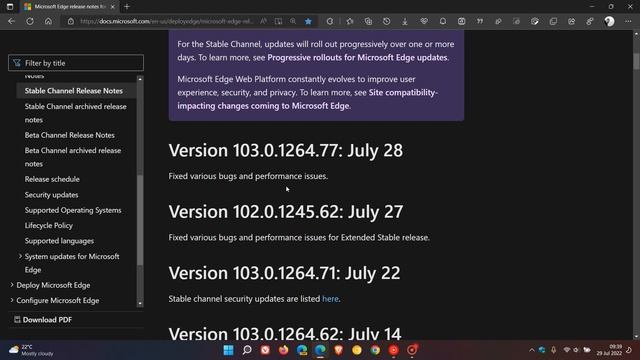Click the page vertical scrollbar thumb
The image size is (640, 360).
coord(636,61)
